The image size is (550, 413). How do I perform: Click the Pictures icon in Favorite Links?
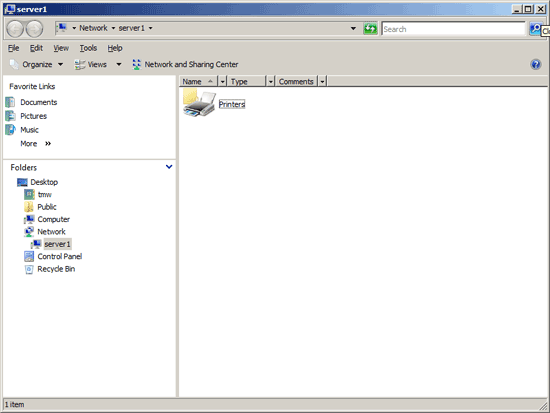[10, 116]
